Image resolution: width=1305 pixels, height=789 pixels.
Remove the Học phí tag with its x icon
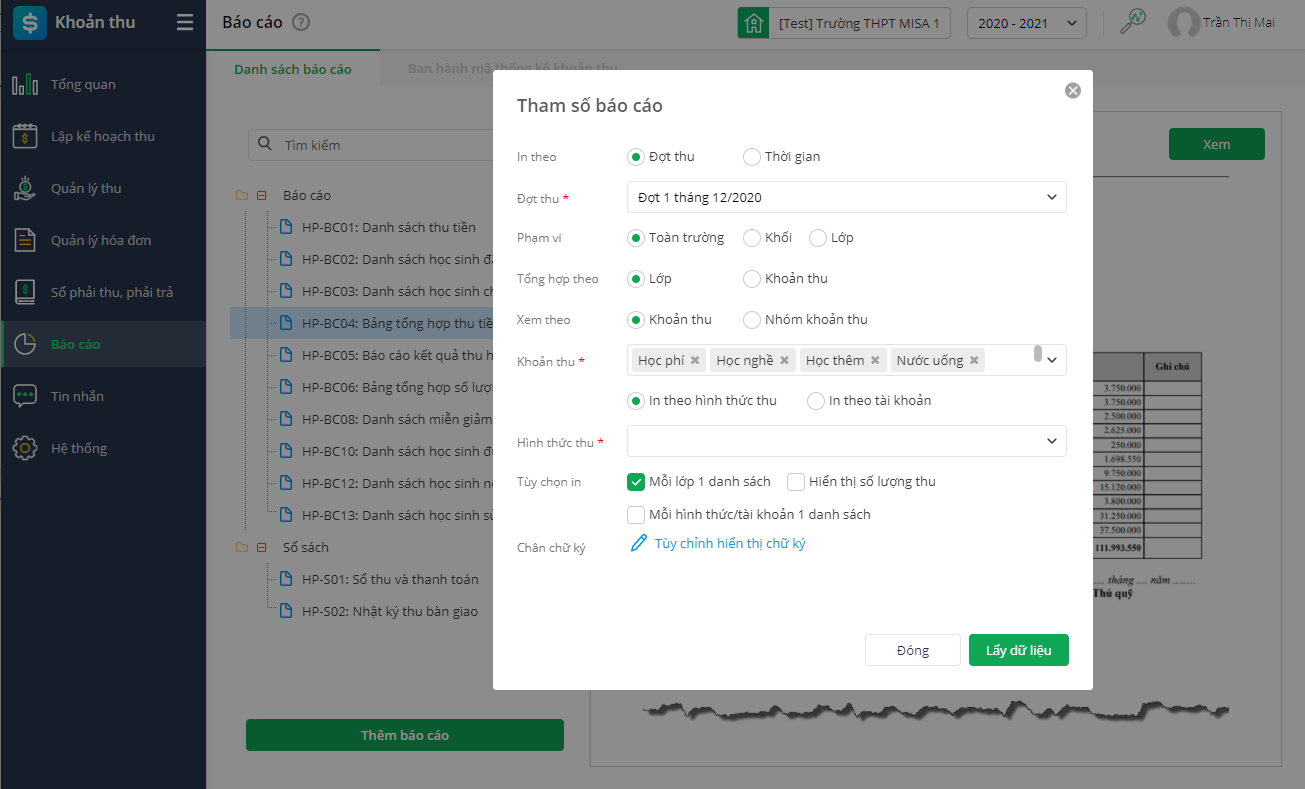click(x=695, y=360)
